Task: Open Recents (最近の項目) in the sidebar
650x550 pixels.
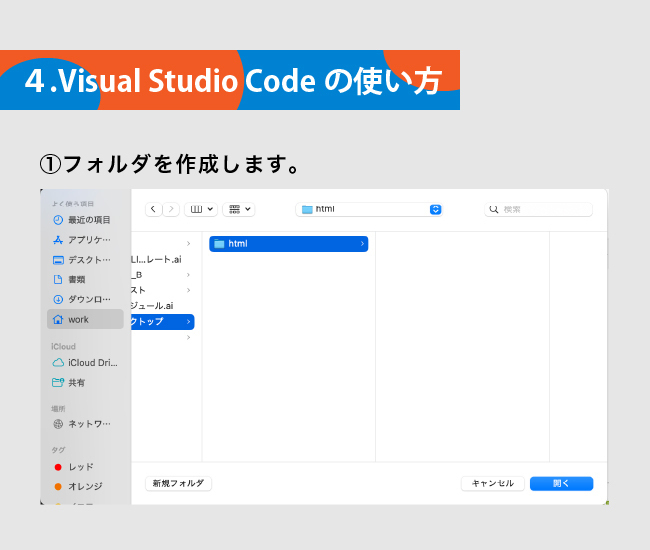Action: 82,220
